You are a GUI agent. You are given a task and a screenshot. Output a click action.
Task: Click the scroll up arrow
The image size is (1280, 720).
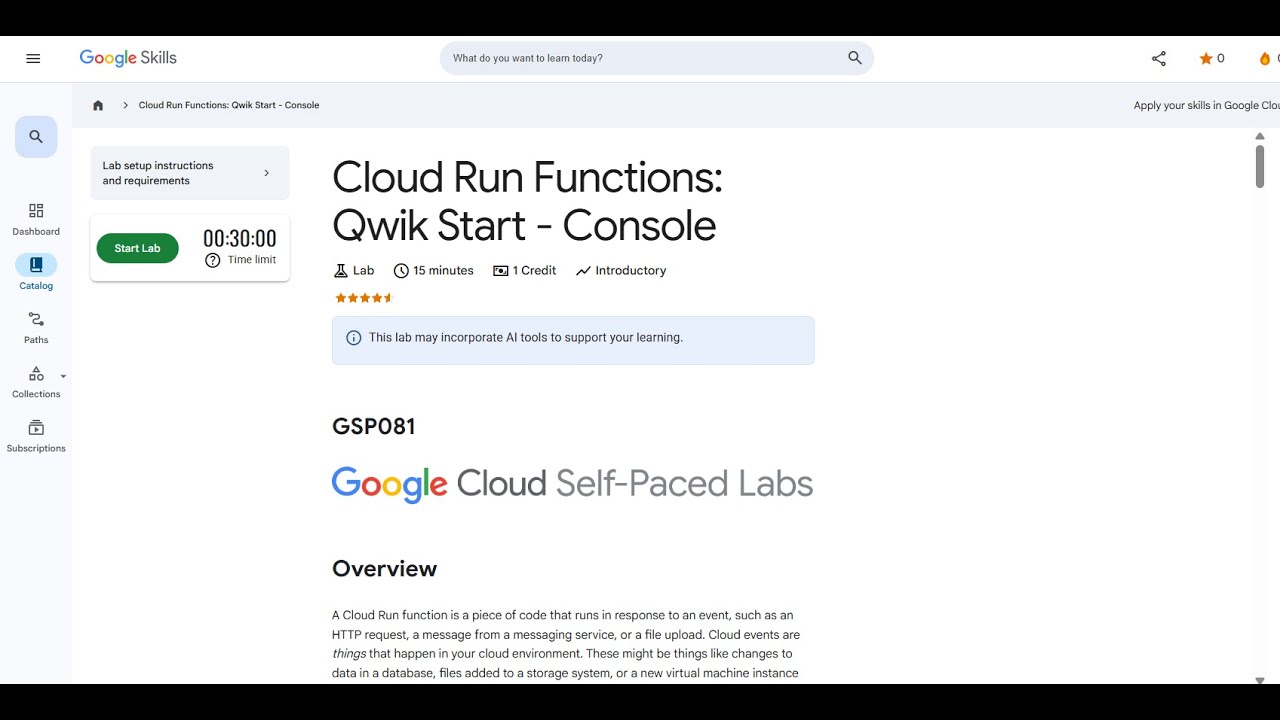(1260, 136)
